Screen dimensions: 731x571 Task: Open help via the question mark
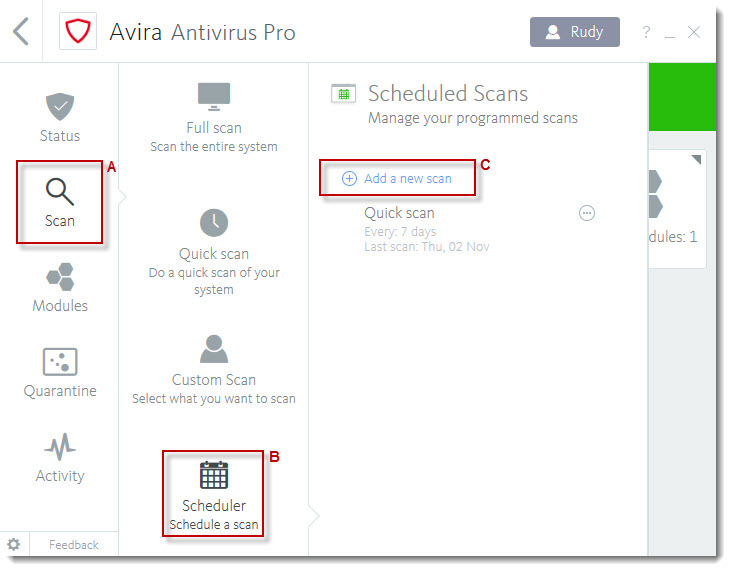(646, 32)
